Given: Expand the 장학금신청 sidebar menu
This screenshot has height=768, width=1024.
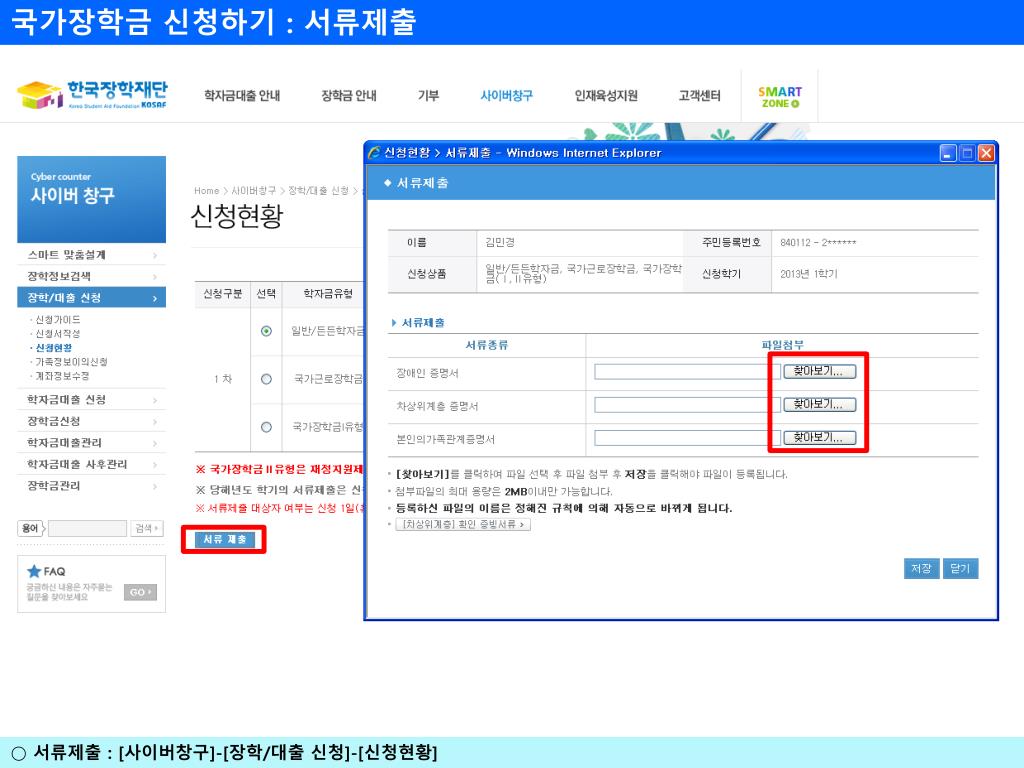Looking at the screenshot, I should click(x=91, y=421).
